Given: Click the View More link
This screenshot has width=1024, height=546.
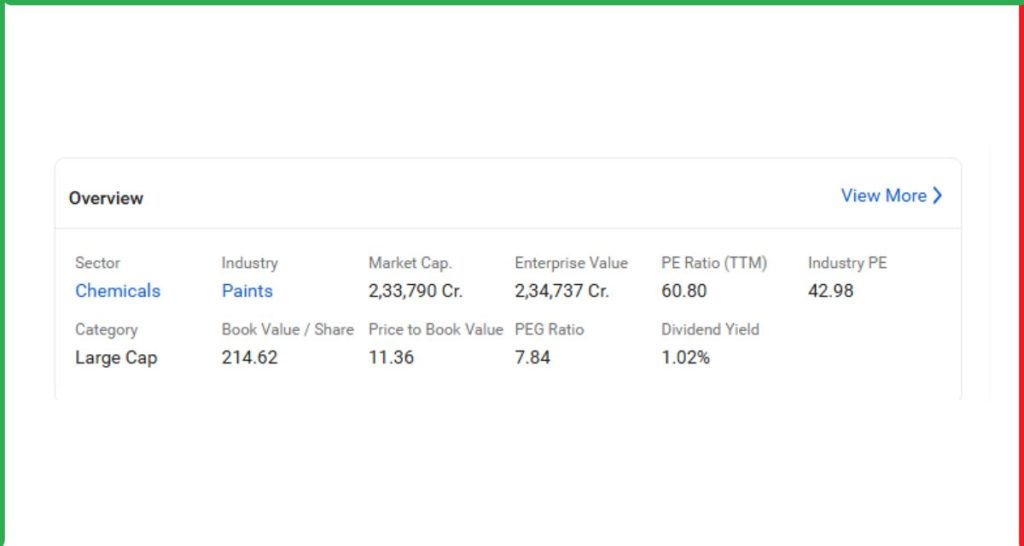Looking at the screenshot, I should pos(883,196).
